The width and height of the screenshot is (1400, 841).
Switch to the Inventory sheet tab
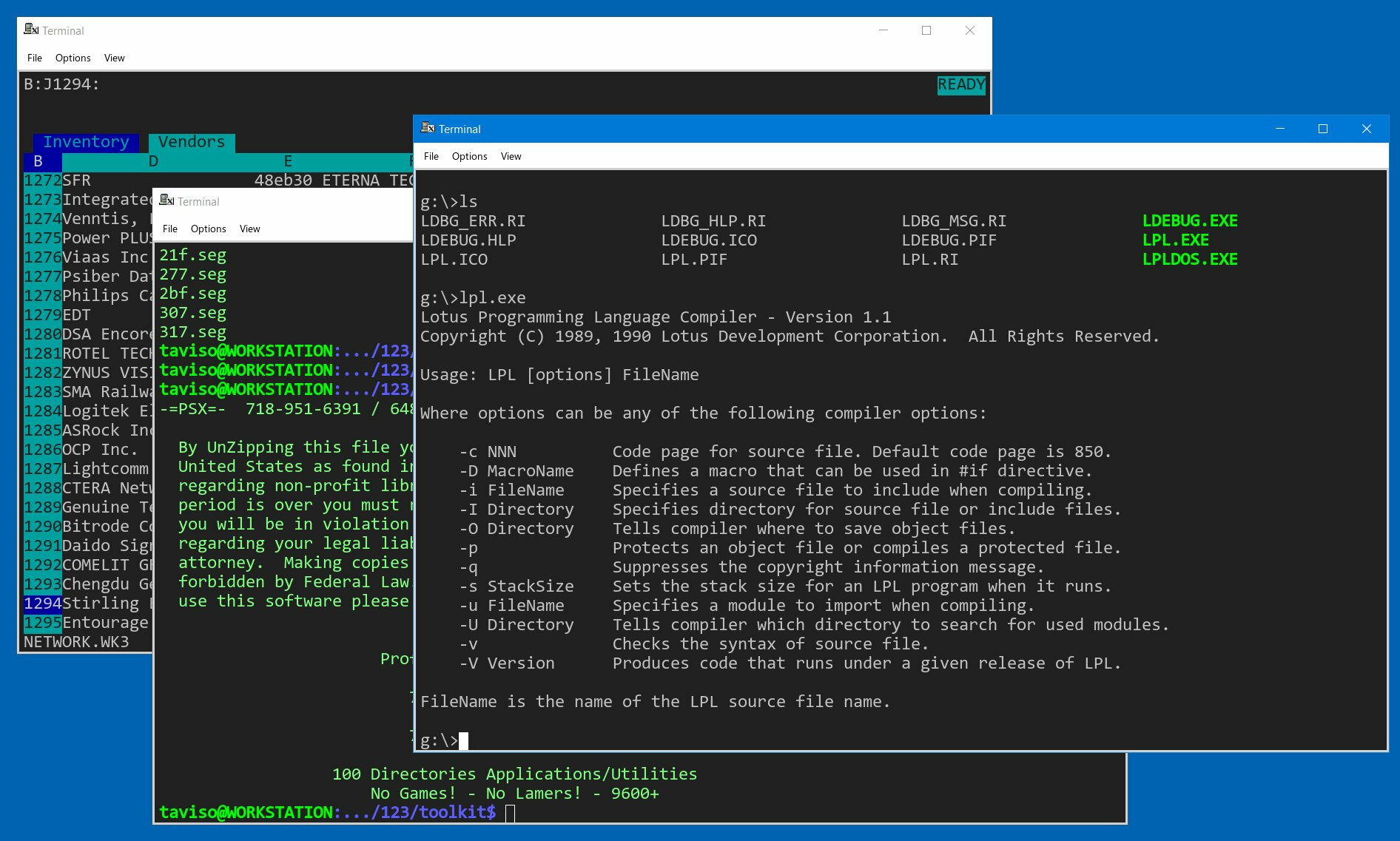coord(86,142)
